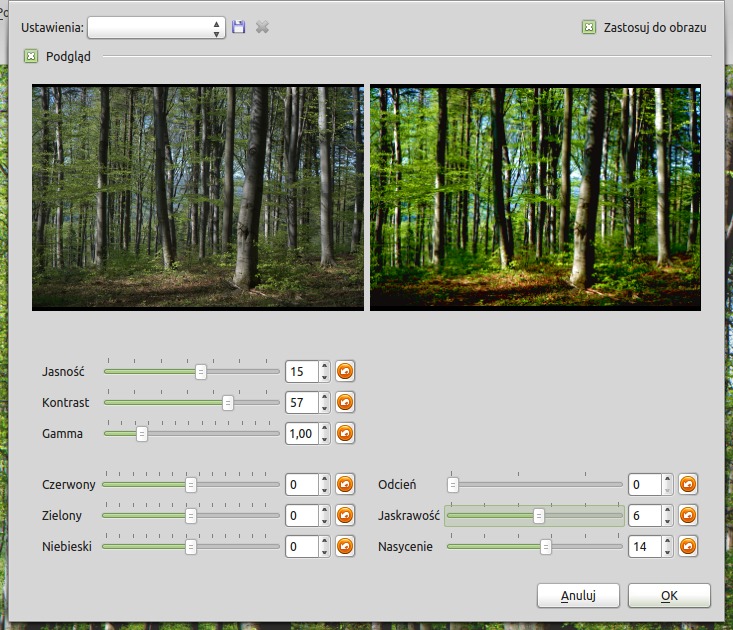This screenshot has width=733, height=630.
Task: Increase Jasność value with up arrow
Action: click(324, 366)
